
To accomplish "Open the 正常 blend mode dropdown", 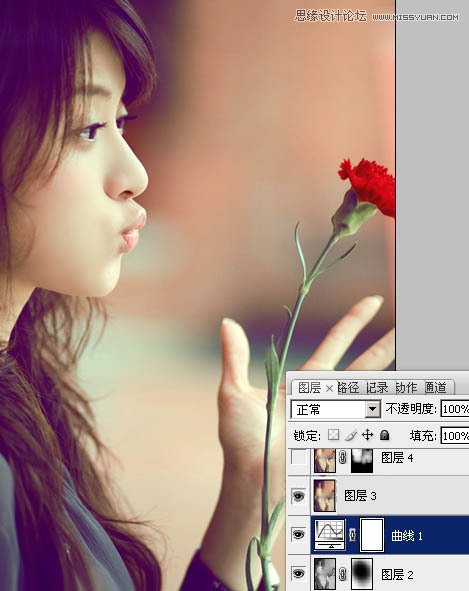I will click(336, 409).
